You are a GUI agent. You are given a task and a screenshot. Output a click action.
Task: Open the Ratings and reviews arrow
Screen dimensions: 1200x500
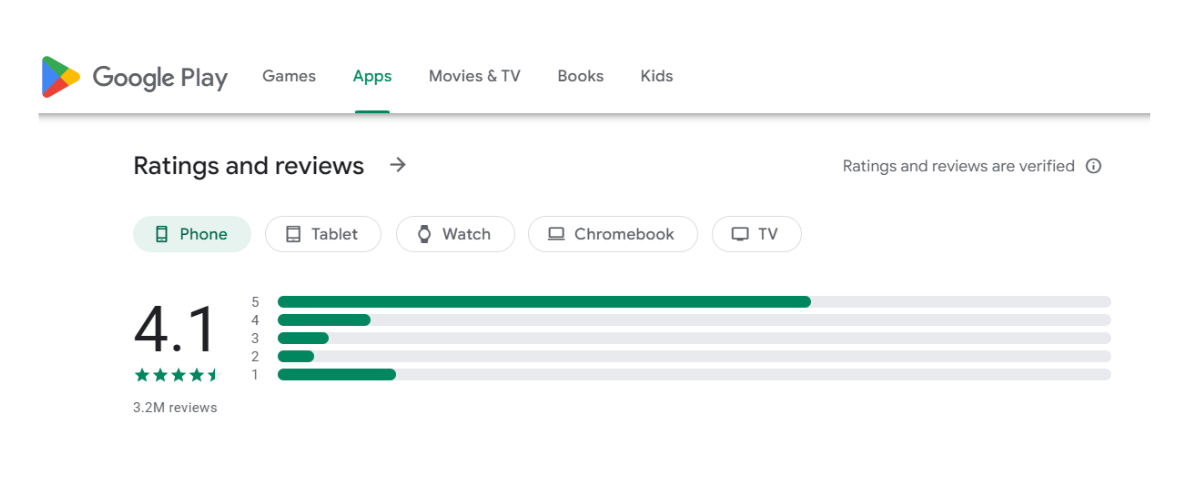tap(398, 165)
